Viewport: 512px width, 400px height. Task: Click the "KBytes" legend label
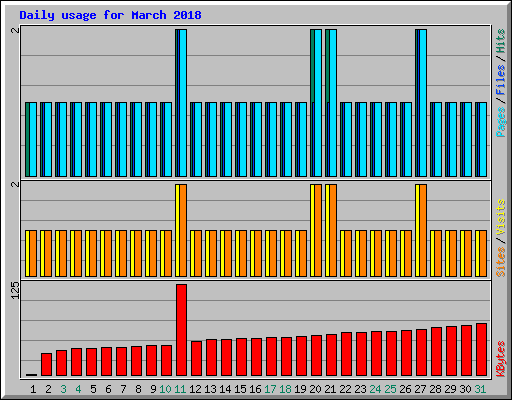501,359
